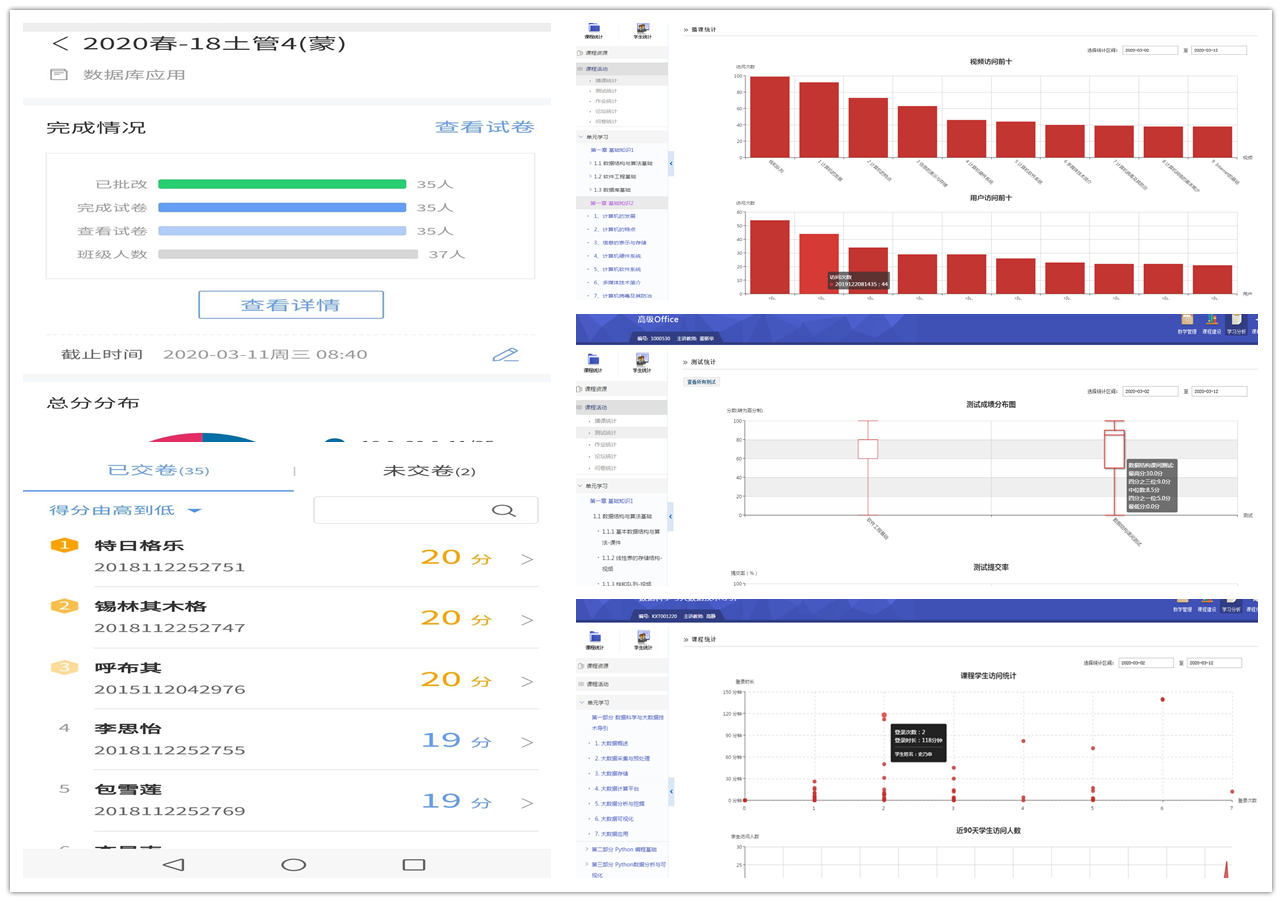Click the blue 完成试卷 progress bar

282,207
